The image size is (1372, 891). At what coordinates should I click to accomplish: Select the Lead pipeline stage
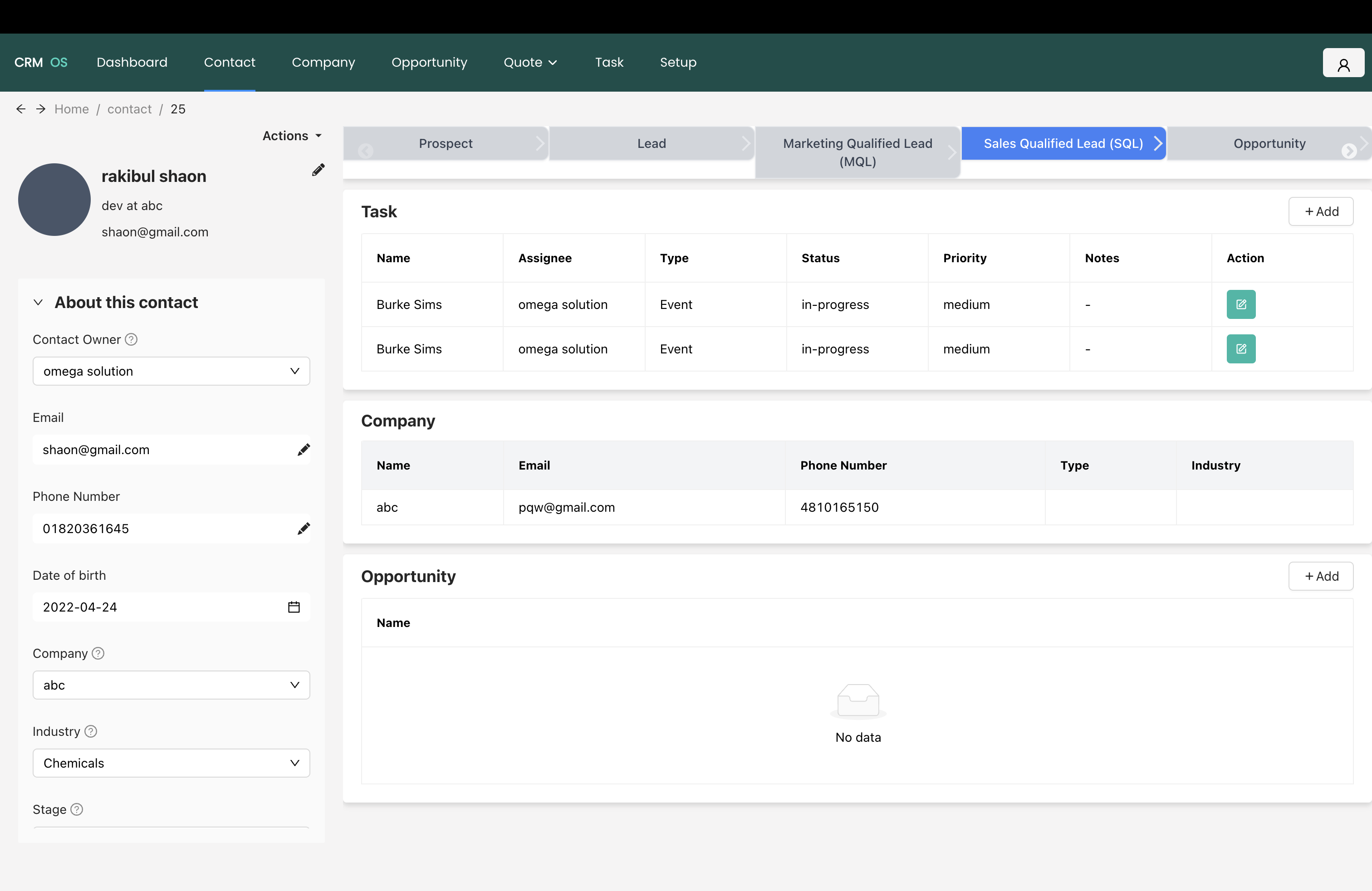click(x=652, y=143)
